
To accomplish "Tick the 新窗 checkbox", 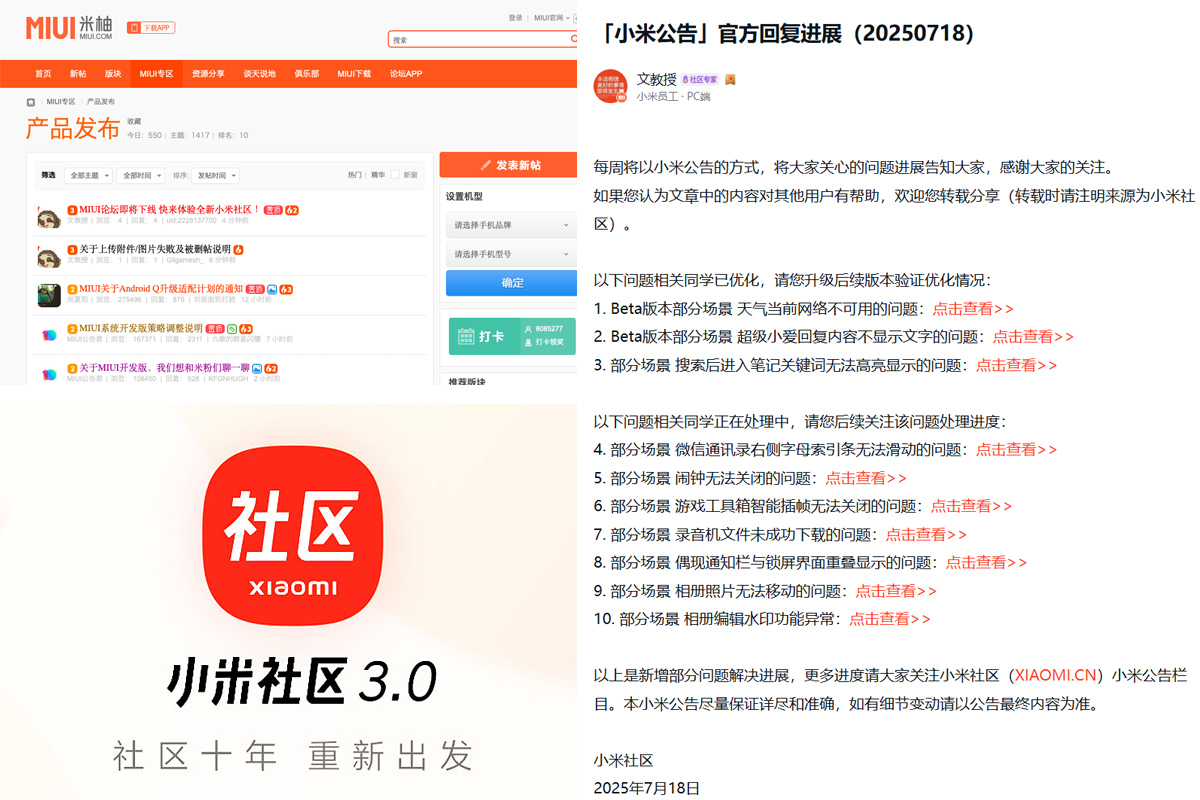I will pos(395,175).
